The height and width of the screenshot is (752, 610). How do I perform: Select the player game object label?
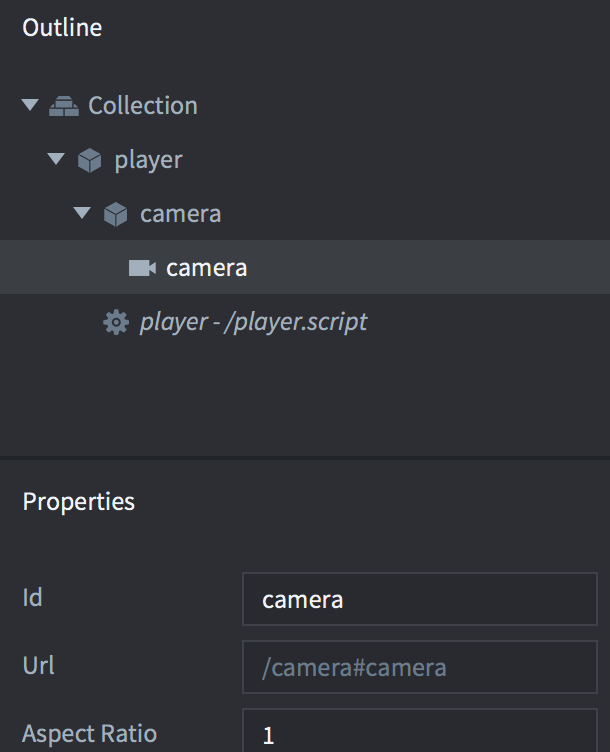click(x=148, y=160)
